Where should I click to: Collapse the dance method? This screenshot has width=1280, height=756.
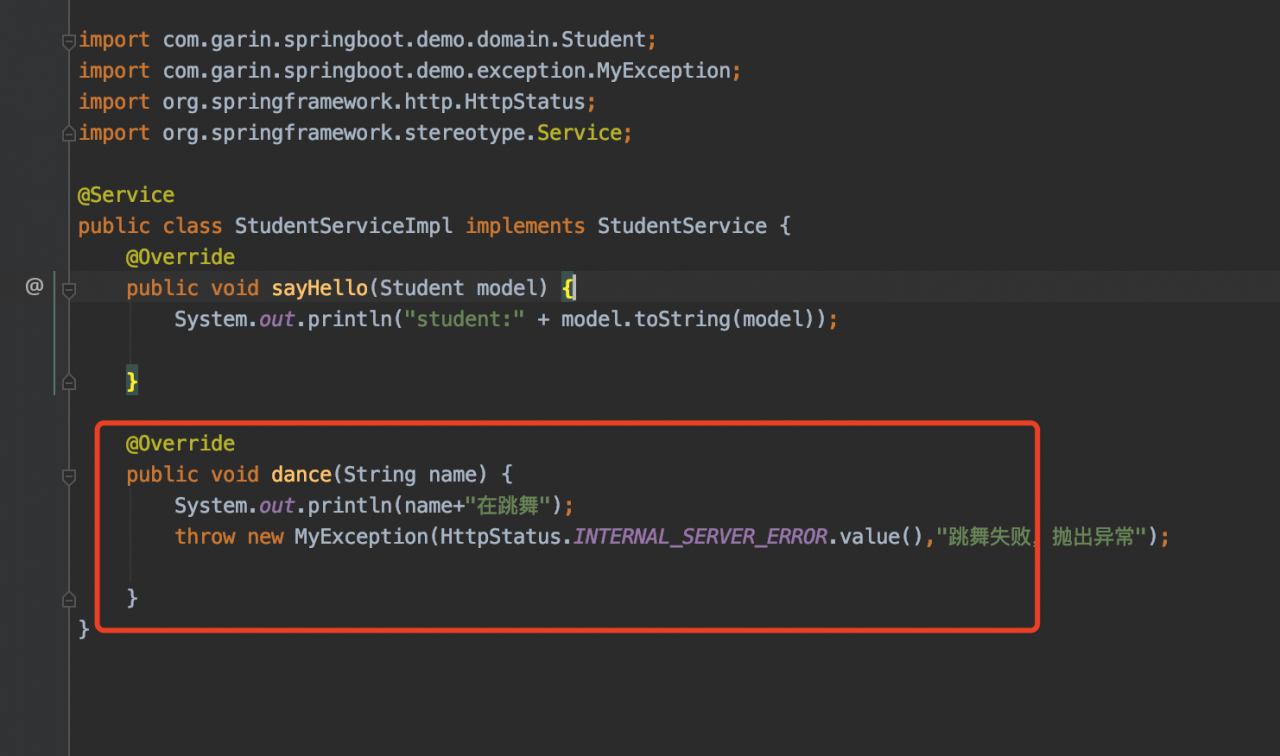click(68, 476)
